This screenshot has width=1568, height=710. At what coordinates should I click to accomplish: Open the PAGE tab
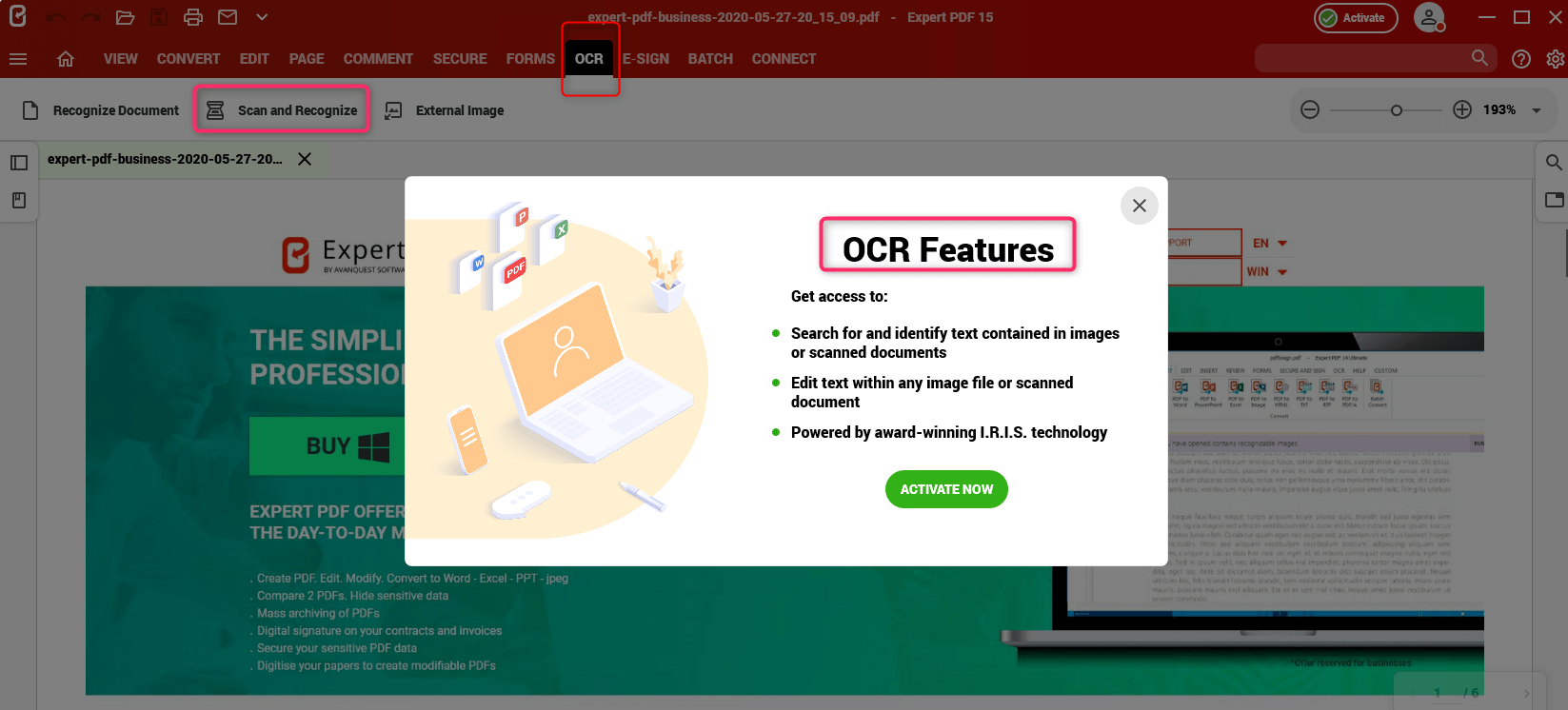click(x=307, y=59)
